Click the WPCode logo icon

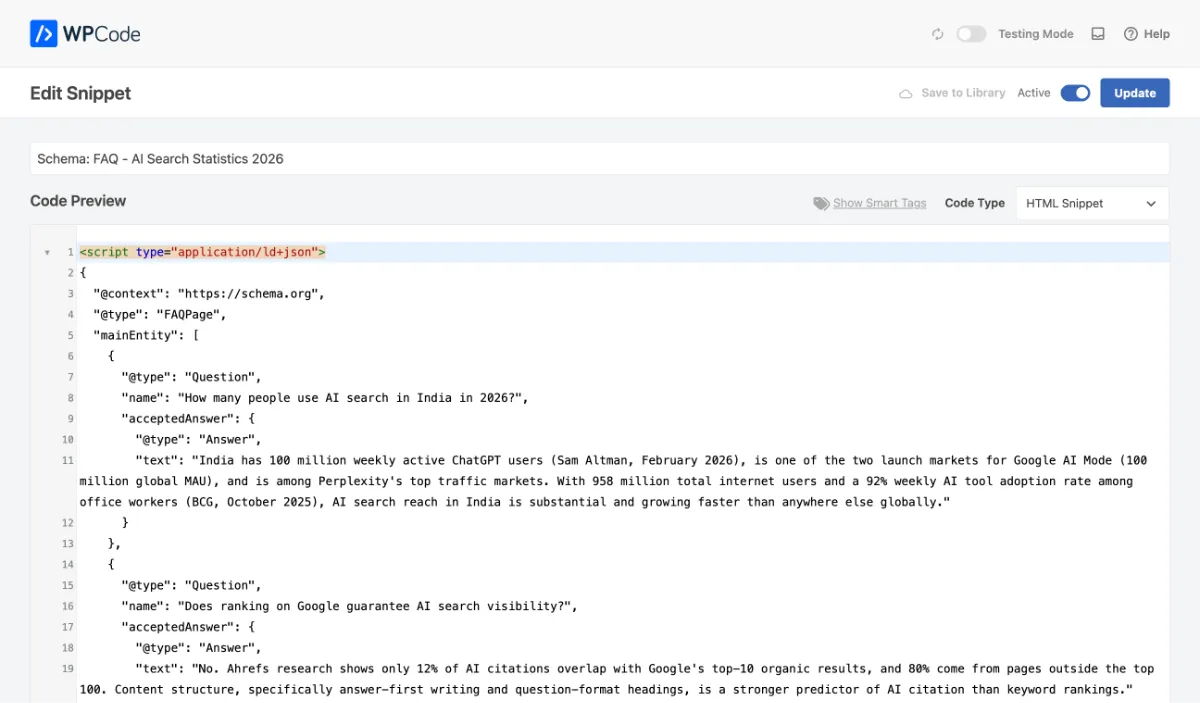click(43, 33)
